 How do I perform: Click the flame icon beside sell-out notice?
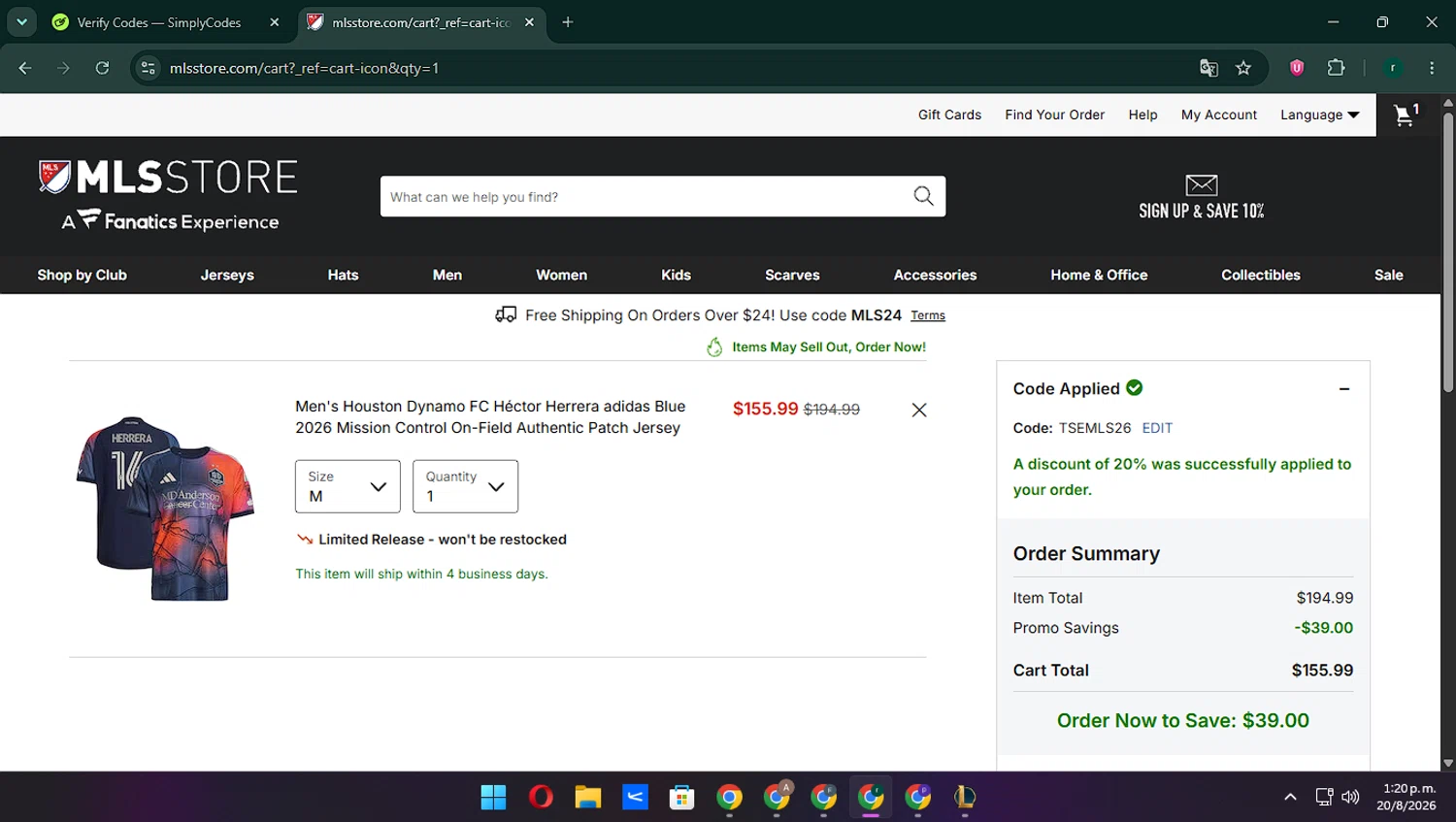point(714,346)
